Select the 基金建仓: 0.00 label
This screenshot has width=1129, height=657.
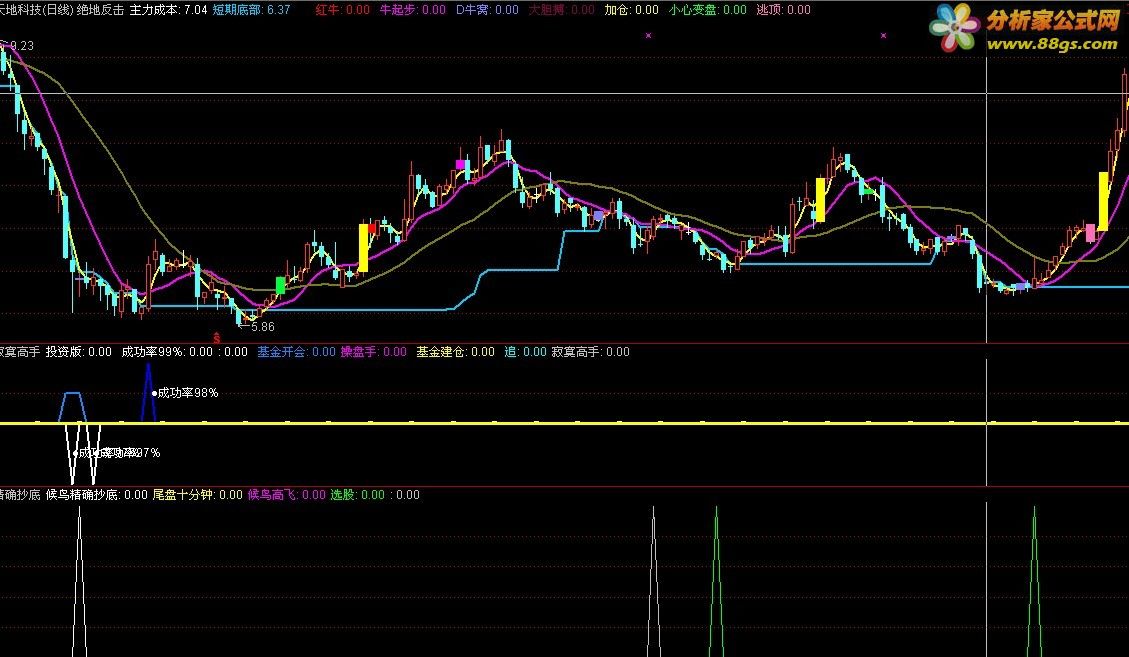click(456, 352)
